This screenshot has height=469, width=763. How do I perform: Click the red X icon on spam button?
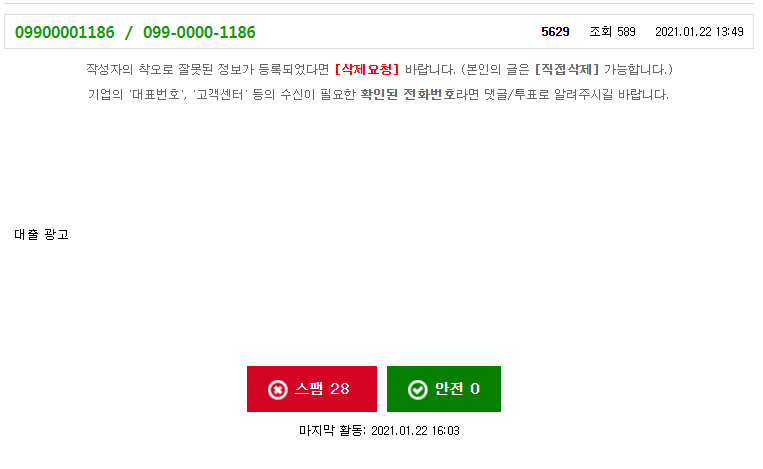pyautogui.click(x=277, y=390)
